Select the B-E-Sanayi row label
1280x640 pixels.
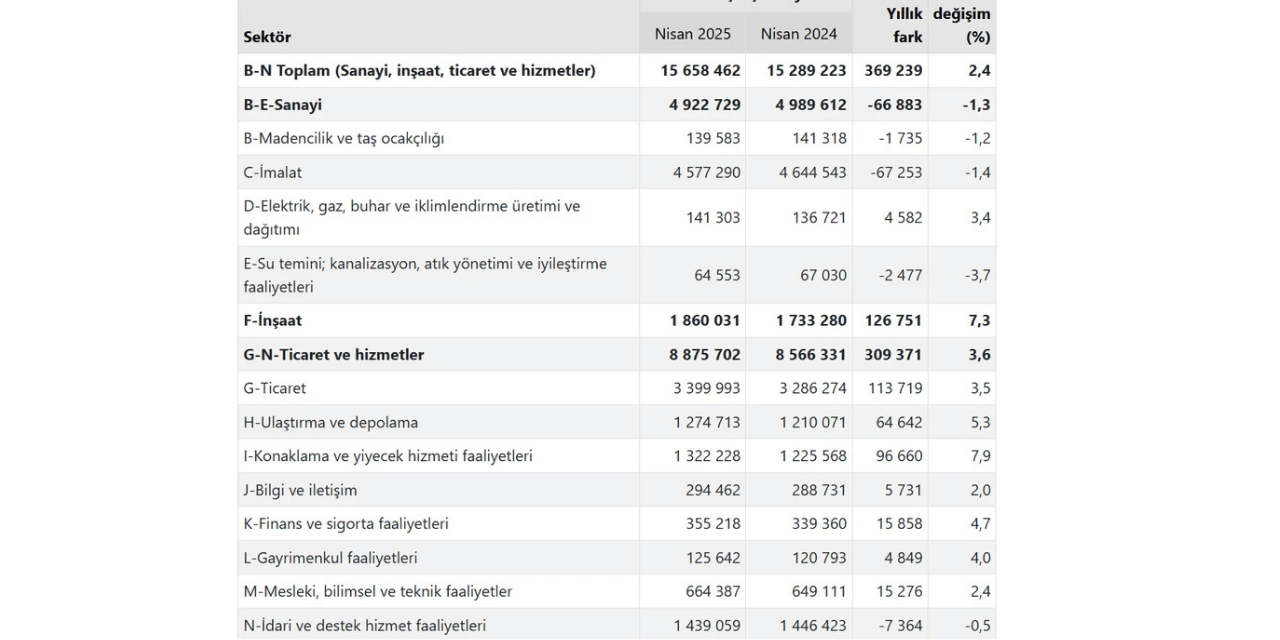click(283, 105)
